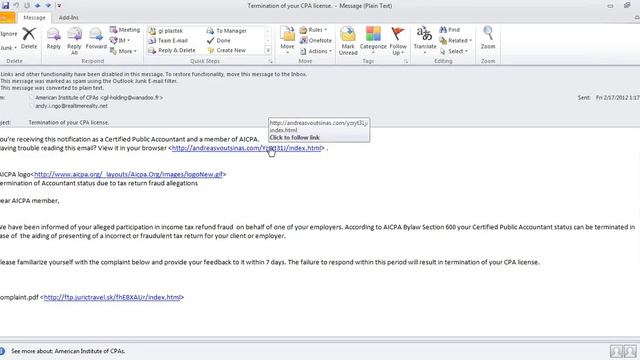Image resolution: width=640 pixels, height=360 pixels.
Task: Open the Categorize color menu
Action: pos(373,40)
